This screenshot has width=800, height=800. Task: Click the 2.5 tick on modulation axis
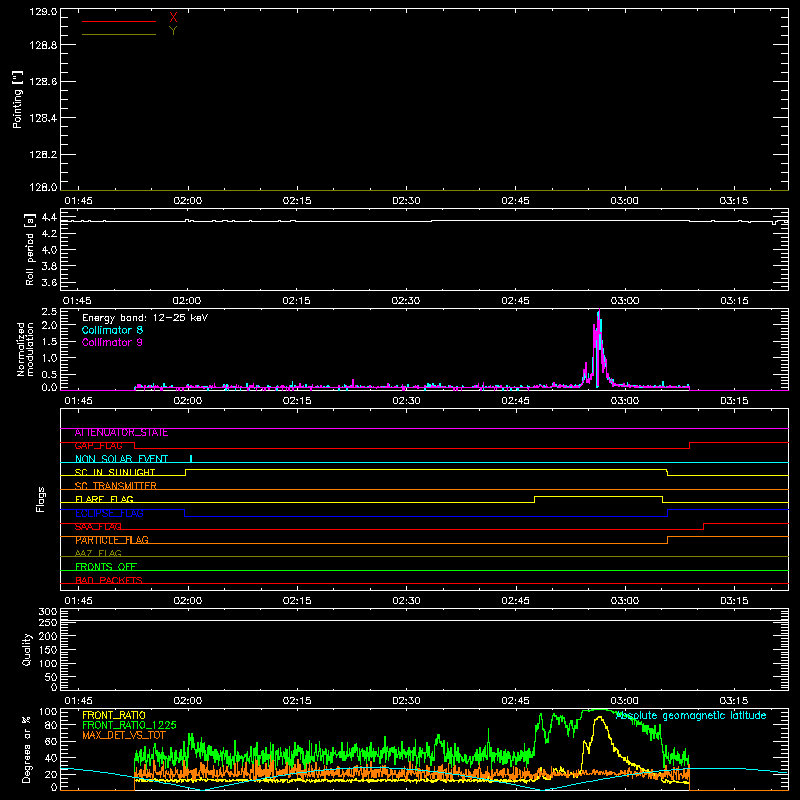click(49, 312)
